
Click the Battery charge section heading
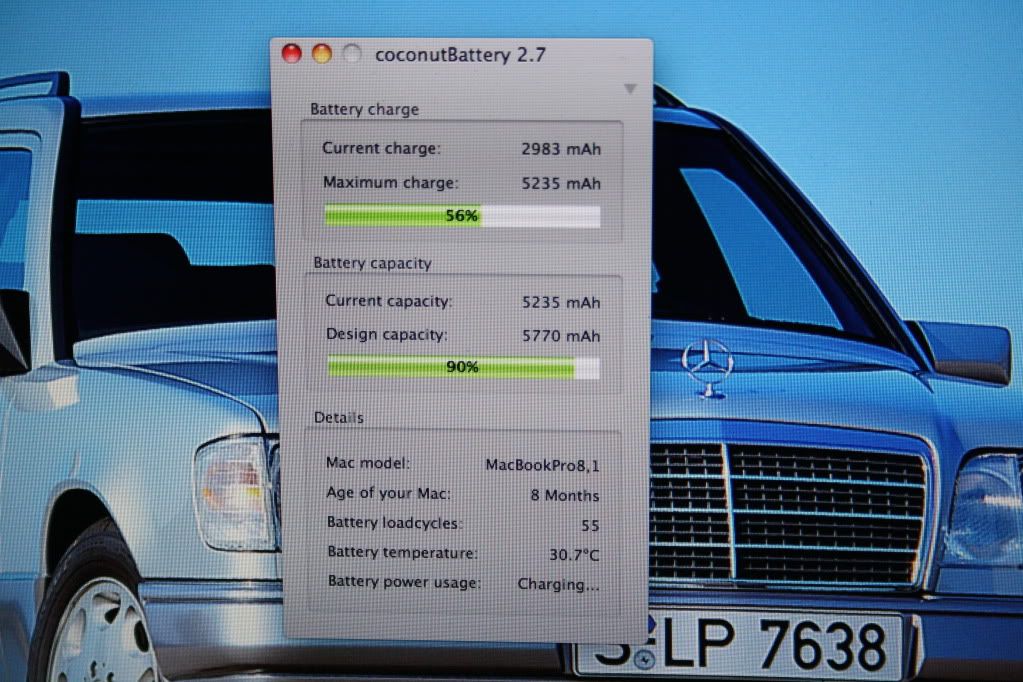(x=364, y=110)
